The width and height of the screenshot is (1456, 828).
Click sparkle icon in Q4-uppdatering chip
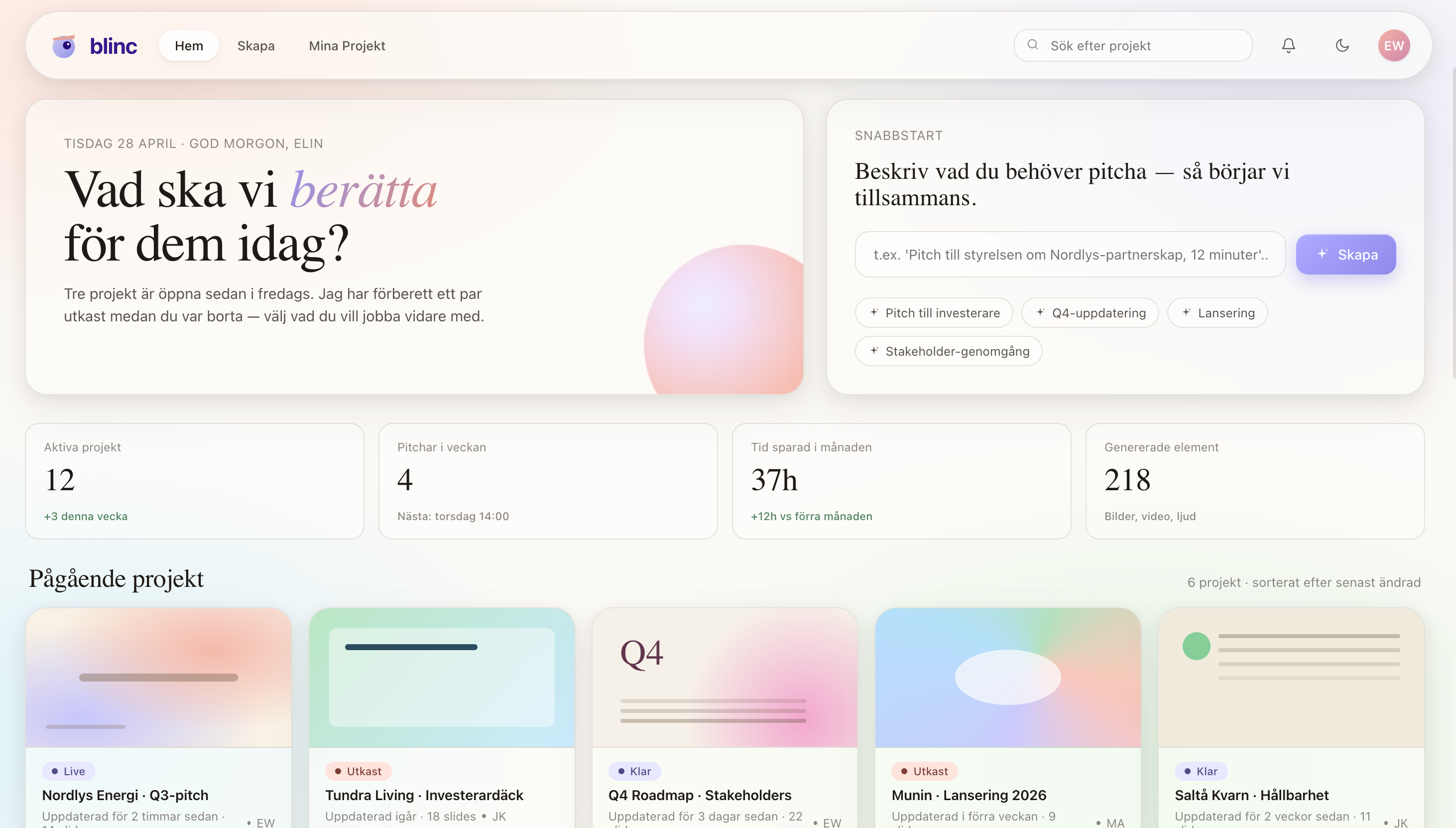point(1041,312)
